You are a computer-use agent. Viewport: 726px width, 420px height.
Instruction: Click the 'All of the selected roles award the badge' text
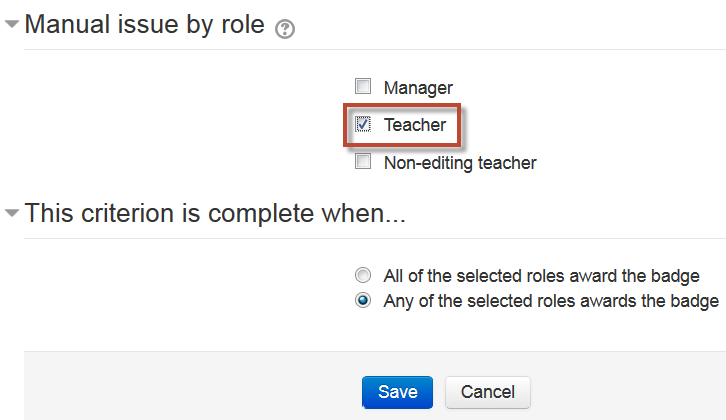coord(541,276)
